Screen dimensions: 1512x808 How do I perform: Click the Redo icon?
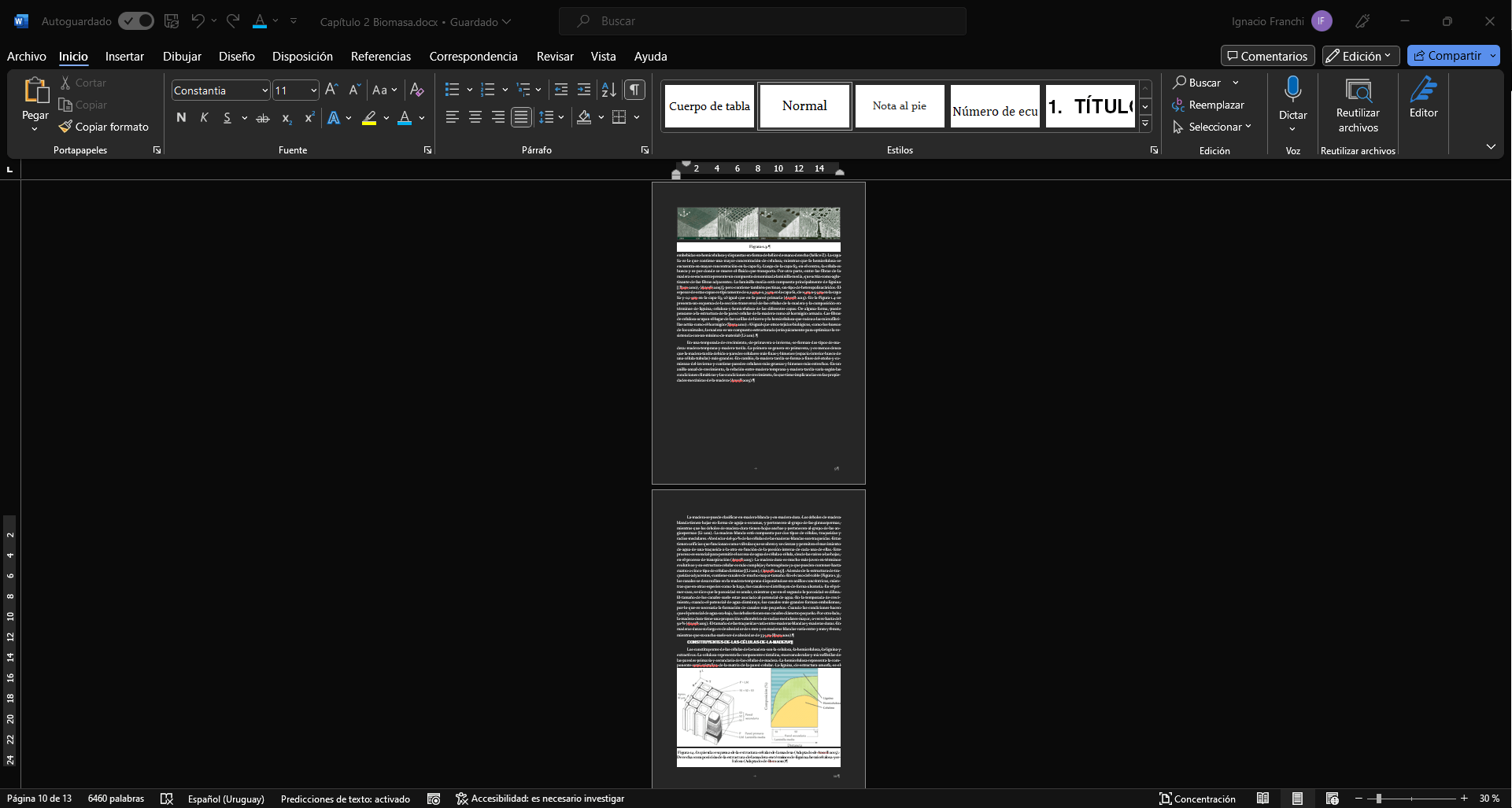(233, 21)
